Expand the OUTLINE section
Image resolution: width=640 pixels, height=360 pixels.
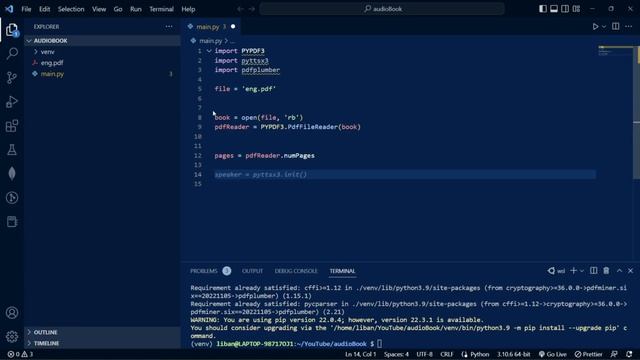pyautogui.click(x=103, y=332)
